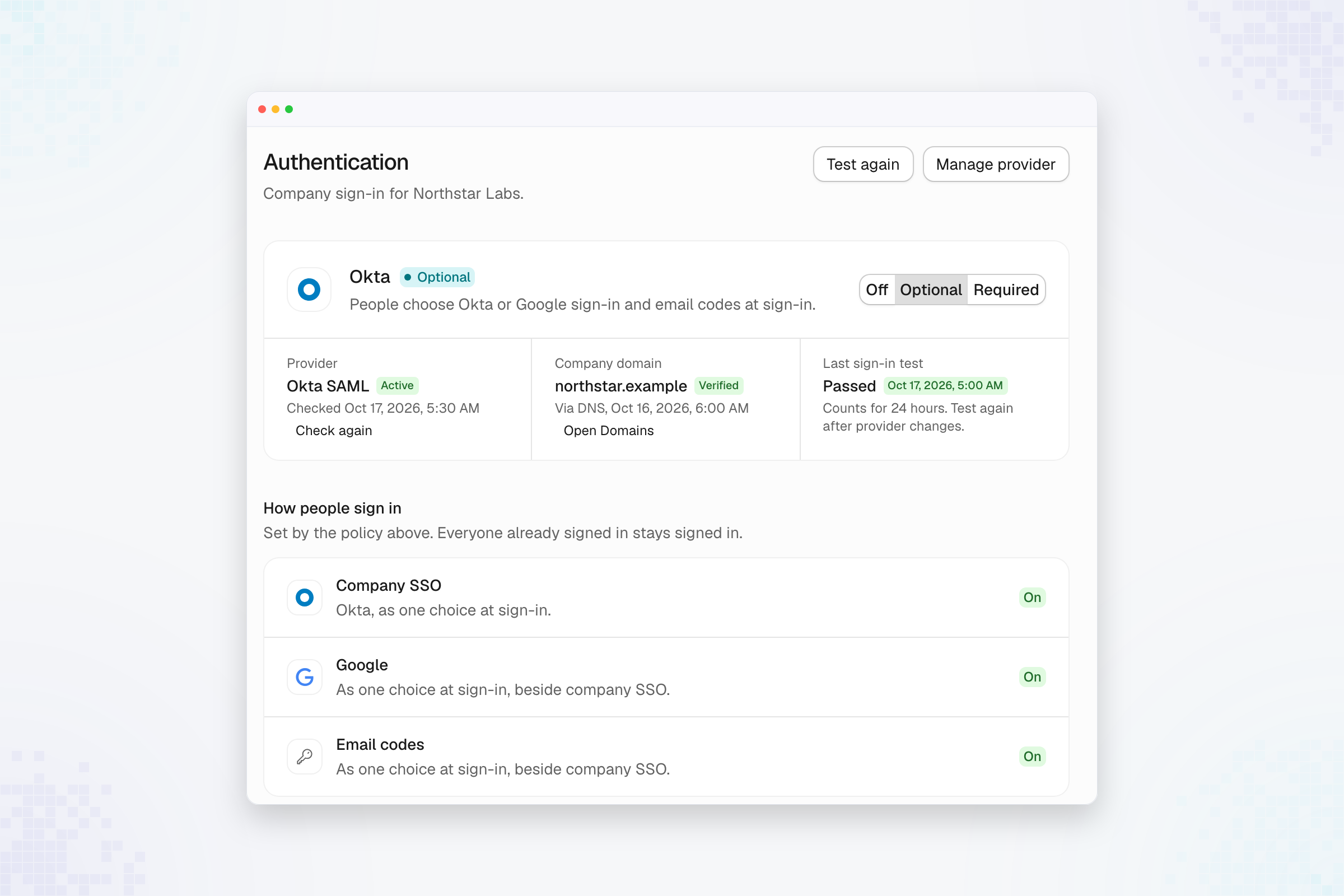Click the Okta SAML provider name
Viewport: 1344px width, 896px height.
click(x=328, y=386)
